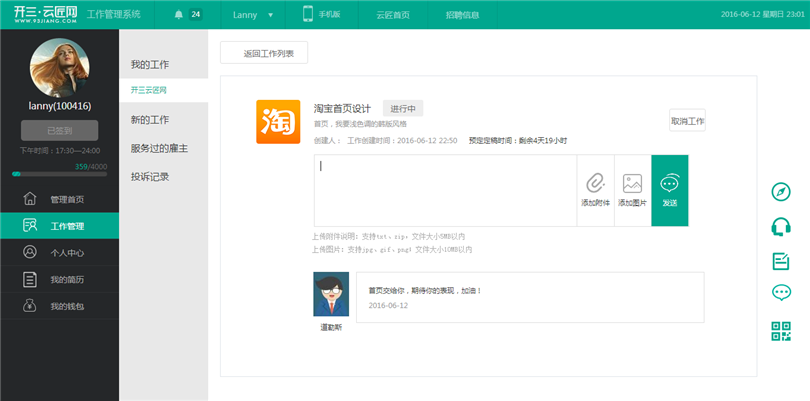Expand the Lanny user dropdown arrow
The image size is (810, 401).
(270, 15)
